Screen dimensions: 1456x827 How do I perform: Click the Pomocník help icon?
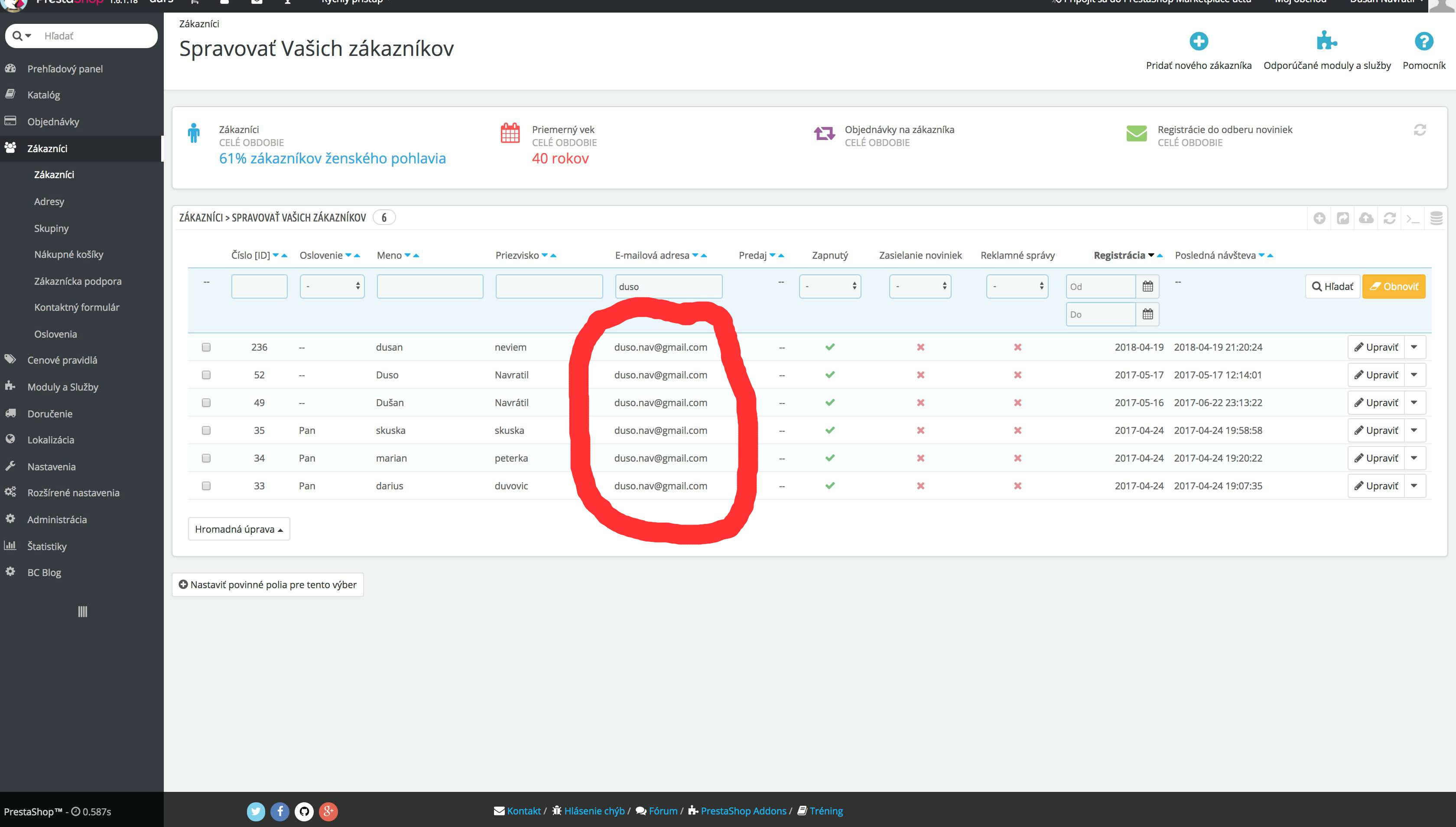point(1423,42)
